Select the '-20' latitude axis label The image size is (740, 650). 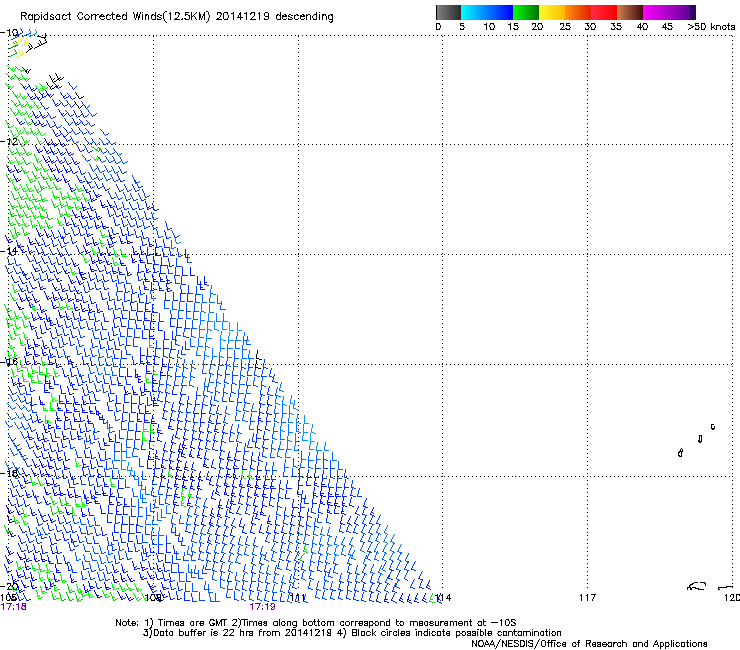click(x=9, y=586)
